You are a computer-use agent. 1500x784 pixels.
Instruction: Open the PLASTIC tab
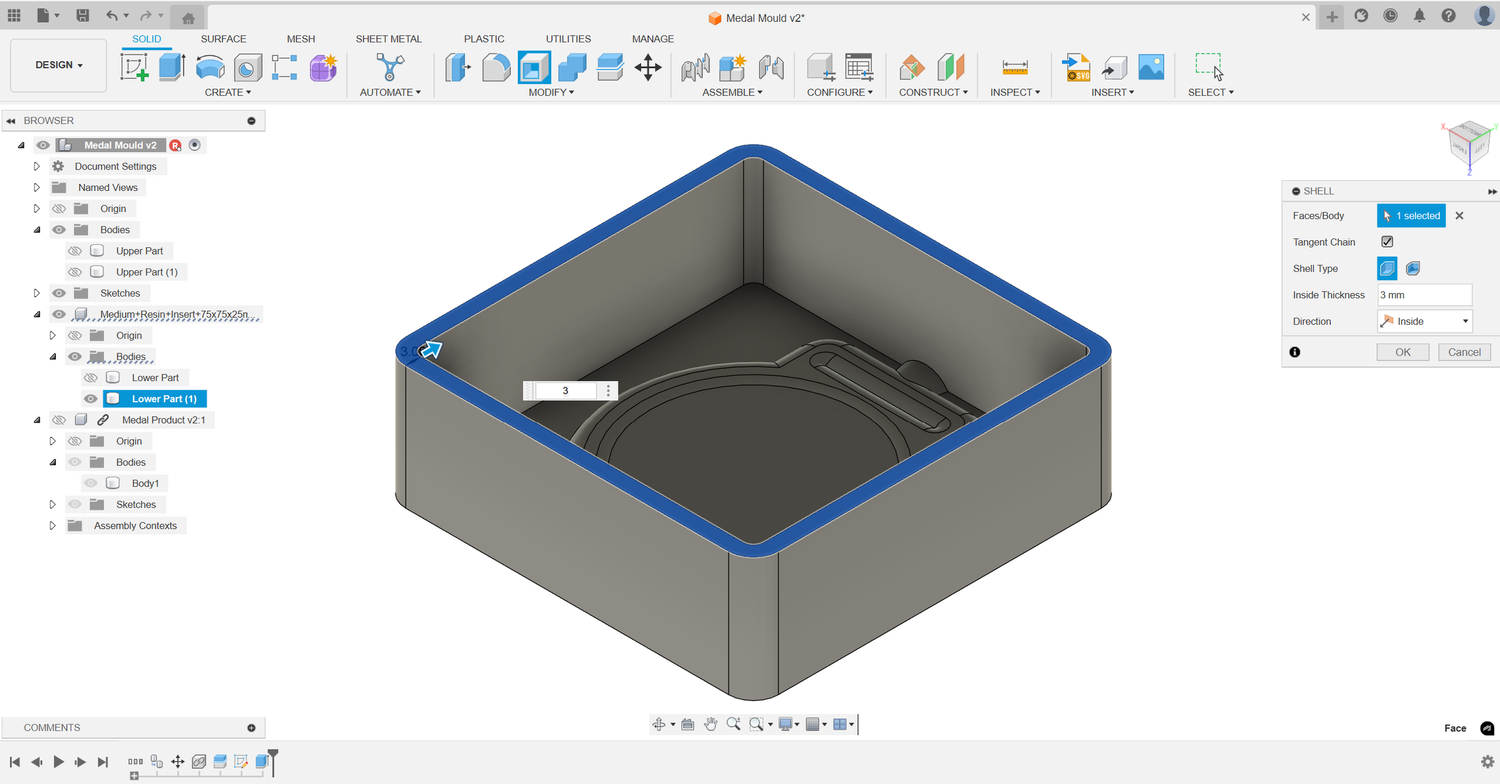pos(484,39)
